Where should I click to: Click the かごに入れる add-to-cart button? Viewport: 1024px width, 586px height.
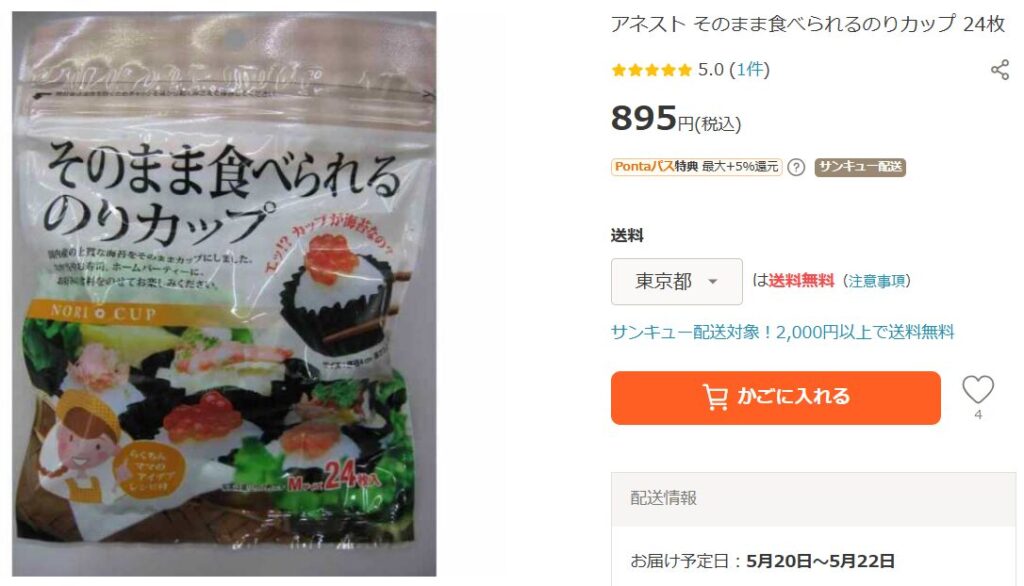[776, 398]
